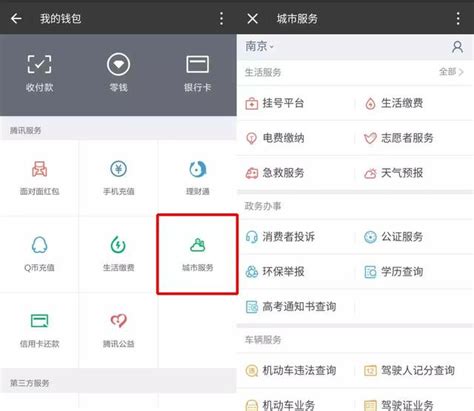Open 天气预报 weather forecast

(x=394, y=173)
